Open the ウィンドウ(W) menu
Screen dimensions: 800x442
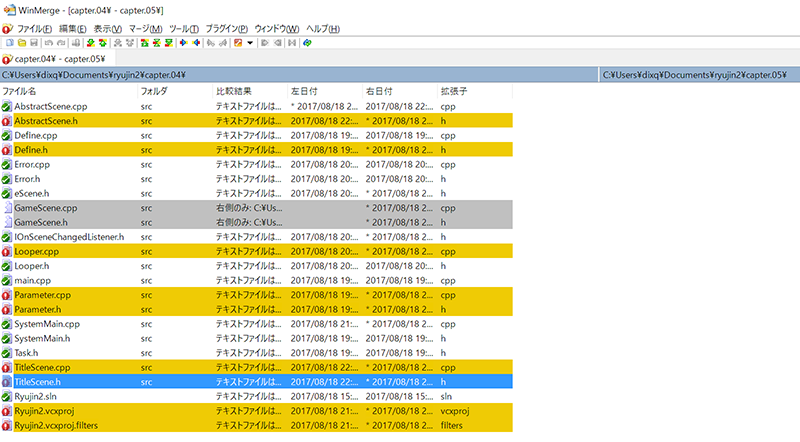277,29
